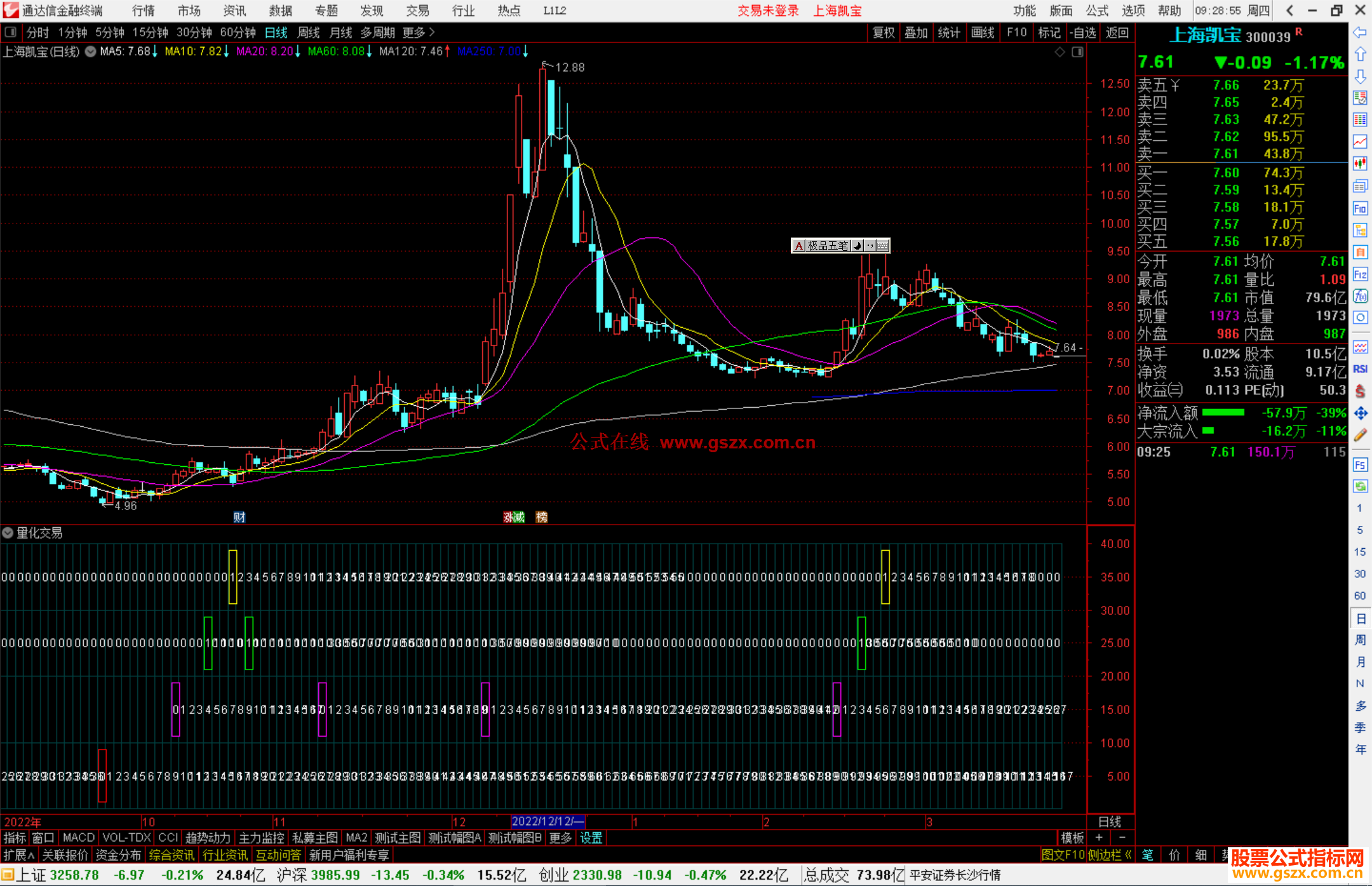Open the formula f(x) sidebar icon

[1360, 296]
